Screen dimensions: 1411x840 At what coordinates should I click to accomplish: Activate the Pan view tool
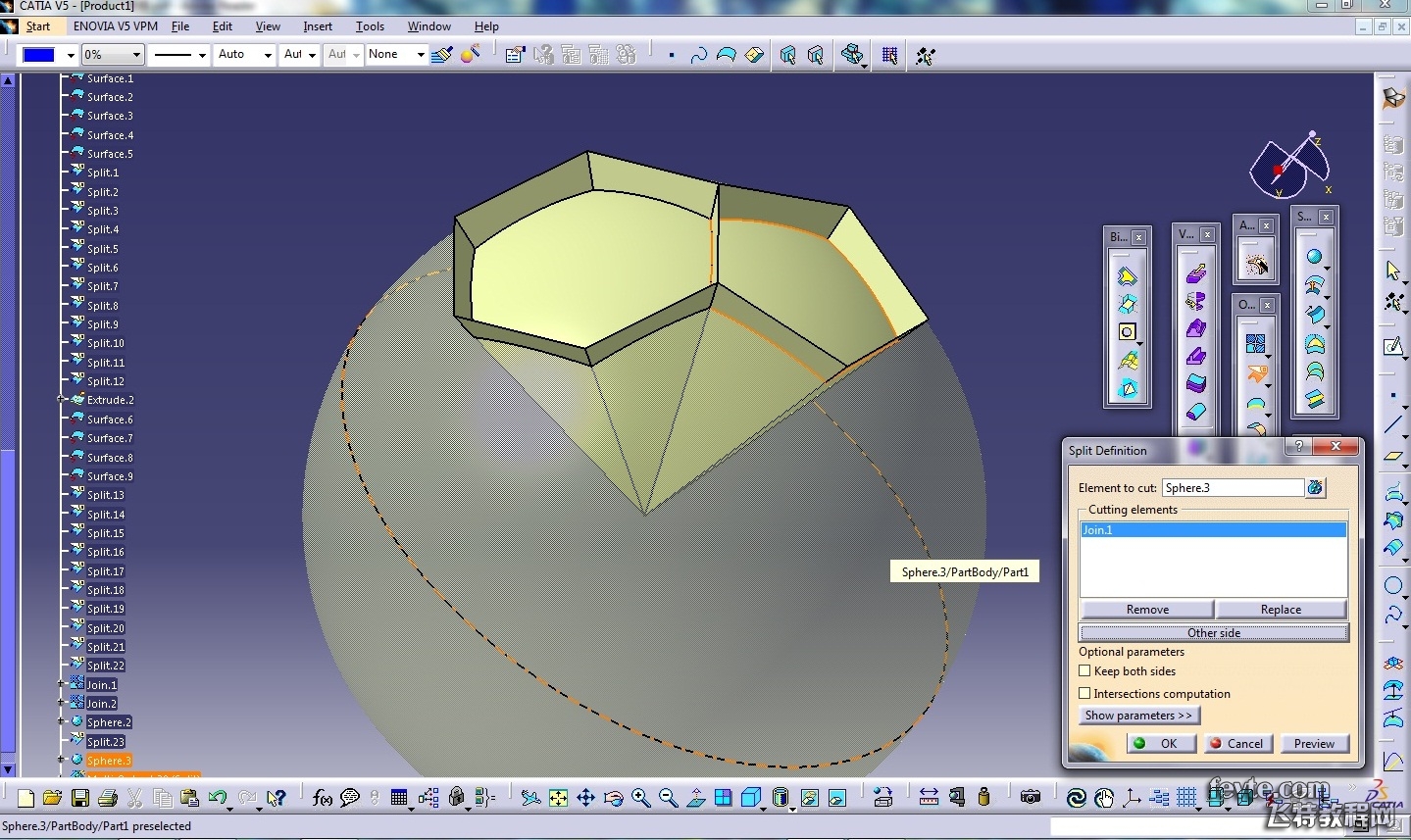(x=585, y=798)
